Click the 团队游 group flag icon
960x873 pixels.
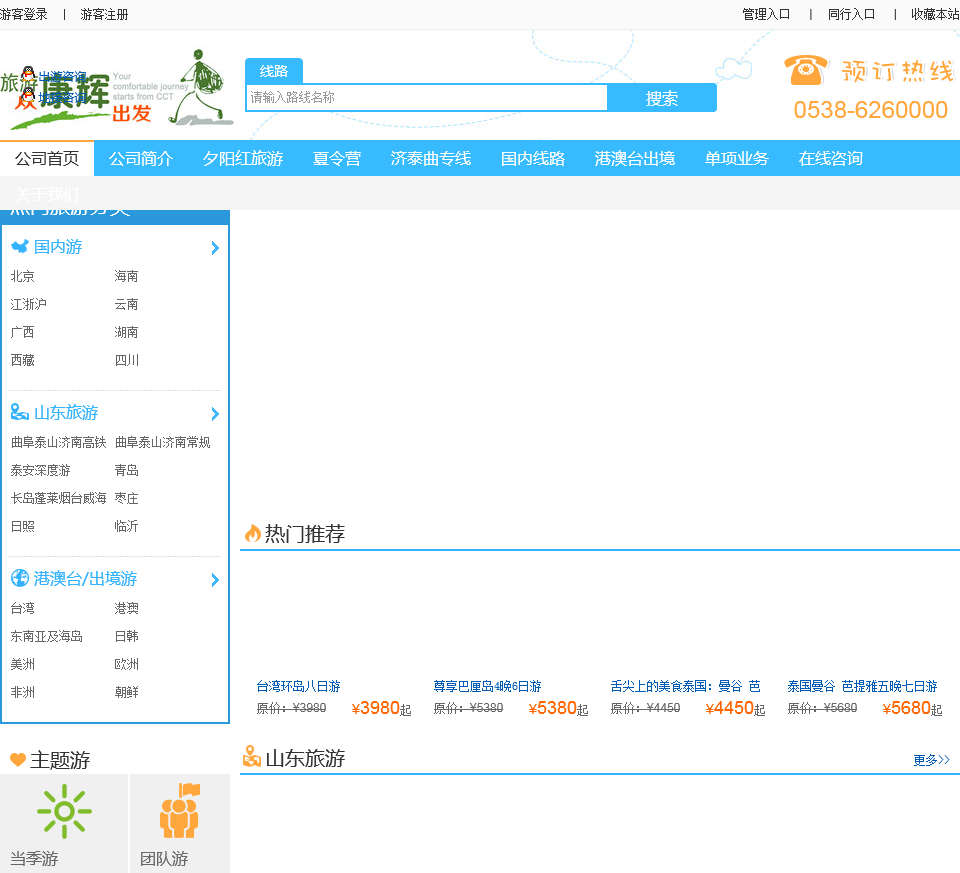[179, 811]
